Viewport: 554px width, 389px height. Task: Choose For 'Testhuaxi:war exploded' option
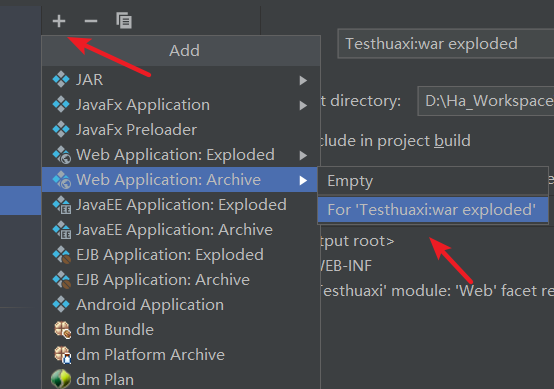click(433, 210)
